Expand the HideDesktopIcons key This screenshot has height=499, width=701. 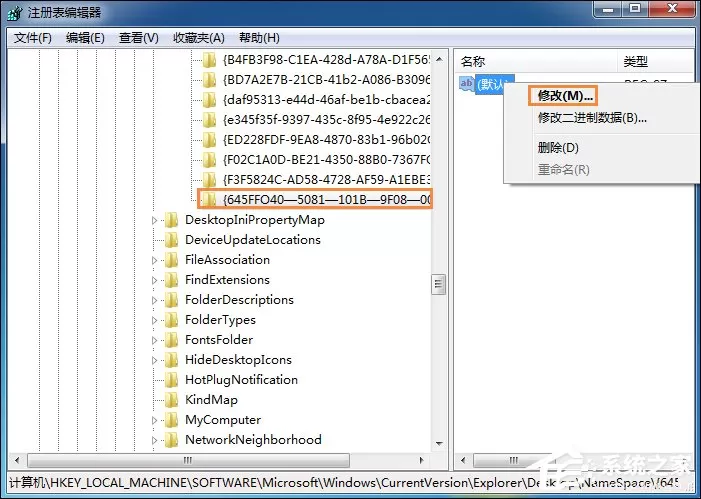(x=154, y=360)
